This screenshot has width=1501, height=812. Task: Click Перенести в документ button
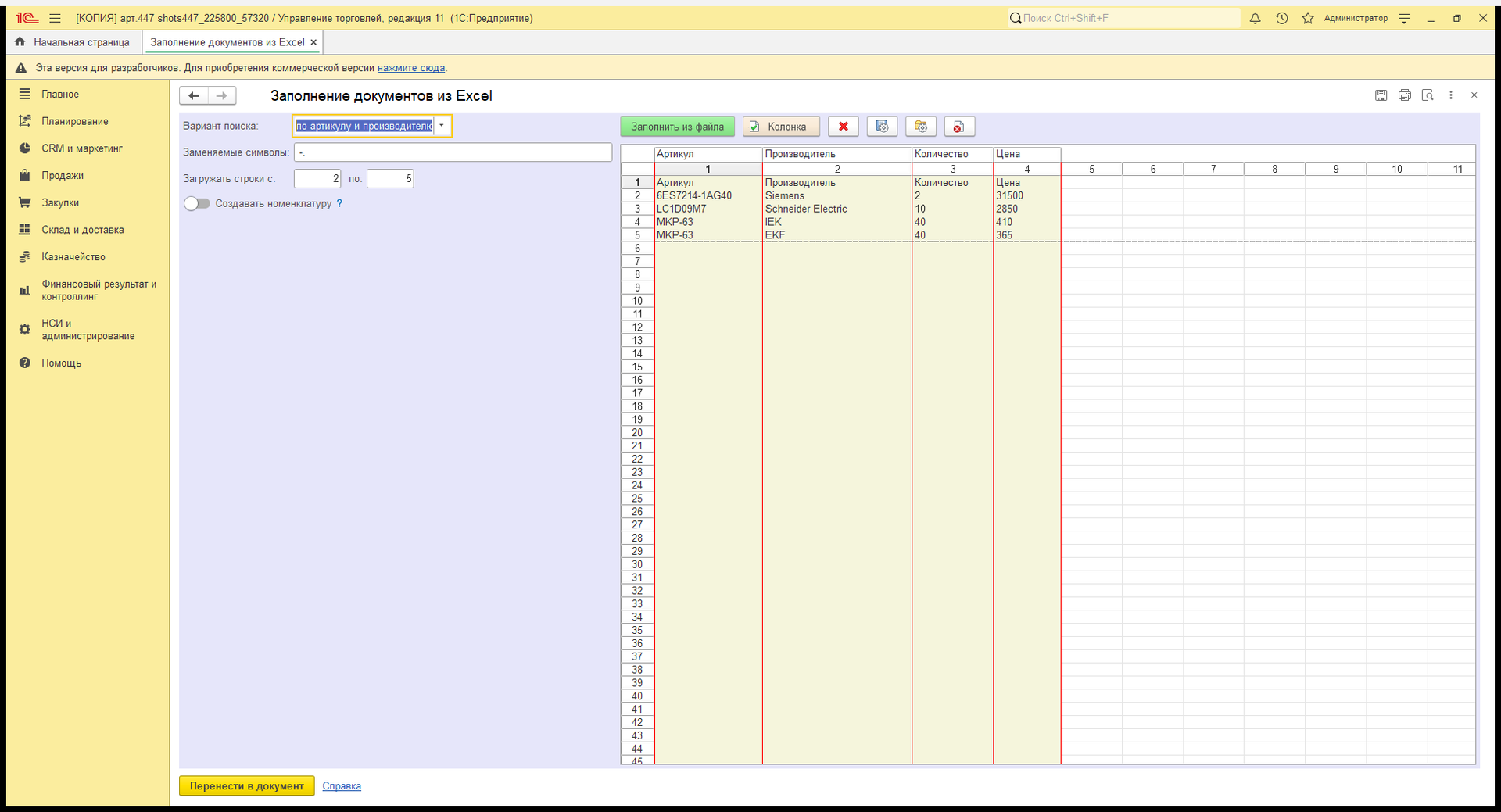pos(247,786)
